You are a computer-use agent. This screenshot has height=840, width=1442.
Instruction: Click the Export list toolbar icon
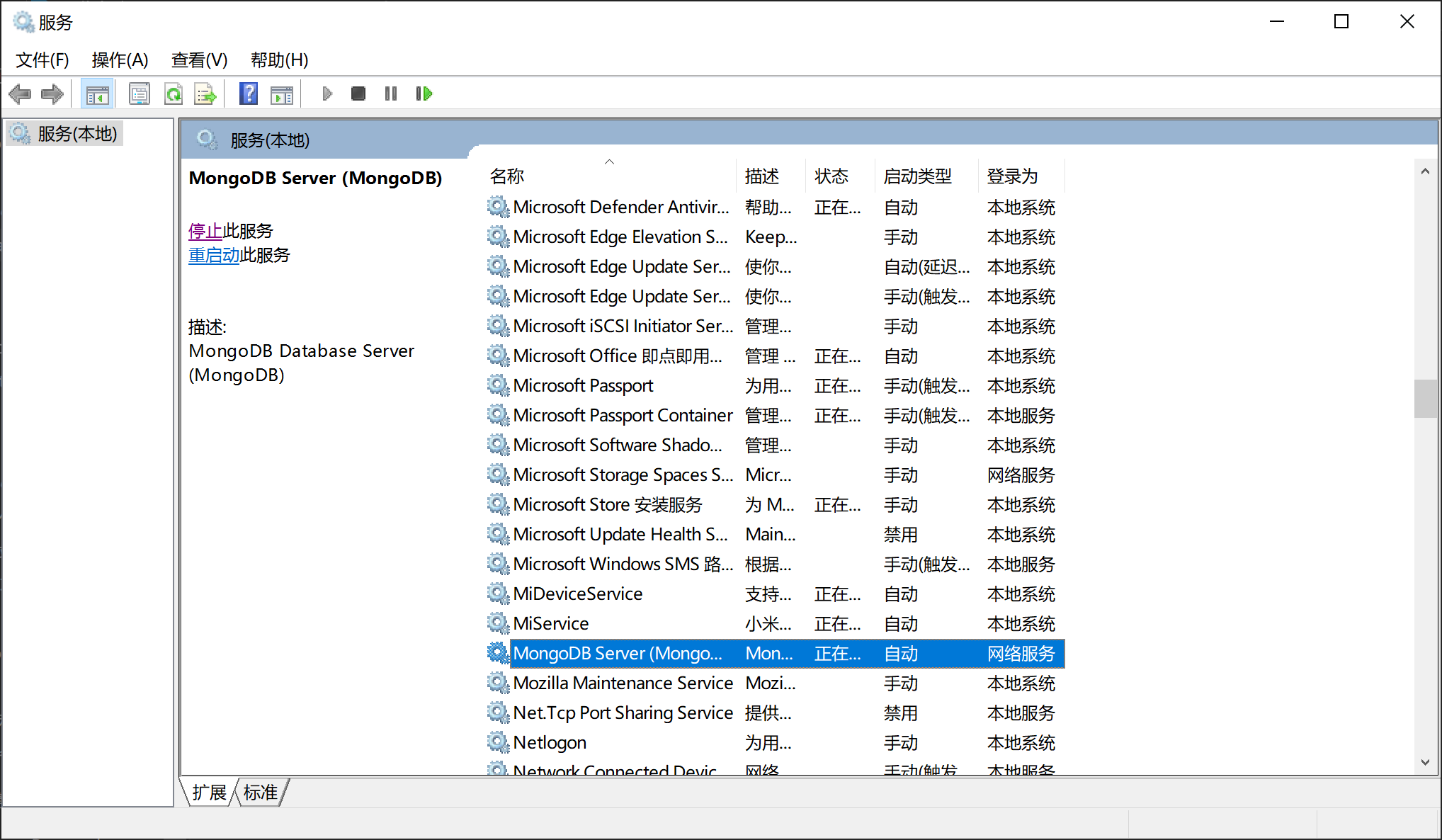click(x=205, y=93)
